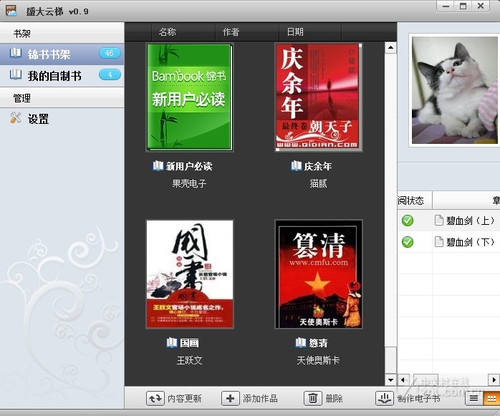
Task: Click book icon beside 新用户必读 title
Action: point(158,166)
